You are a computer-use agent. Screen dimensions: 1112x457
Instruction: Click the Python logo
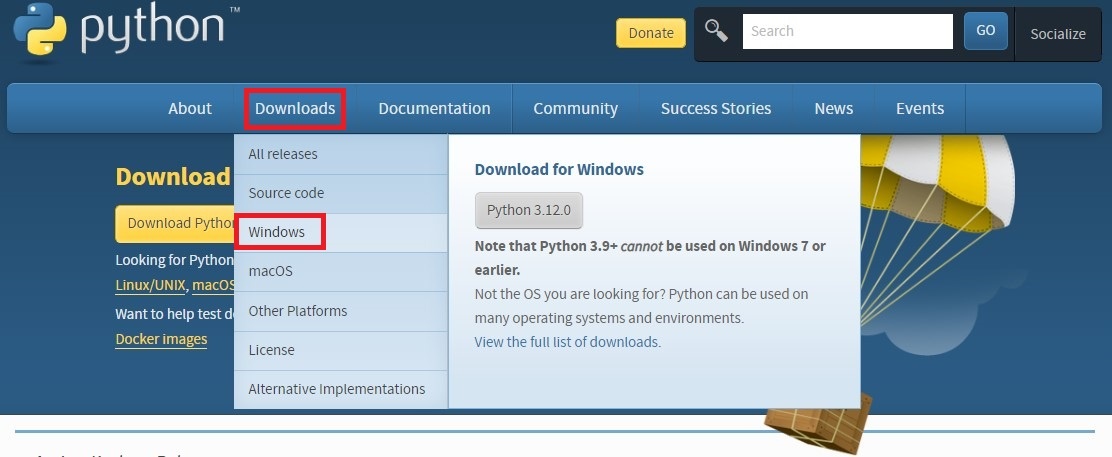click(126, 30)
